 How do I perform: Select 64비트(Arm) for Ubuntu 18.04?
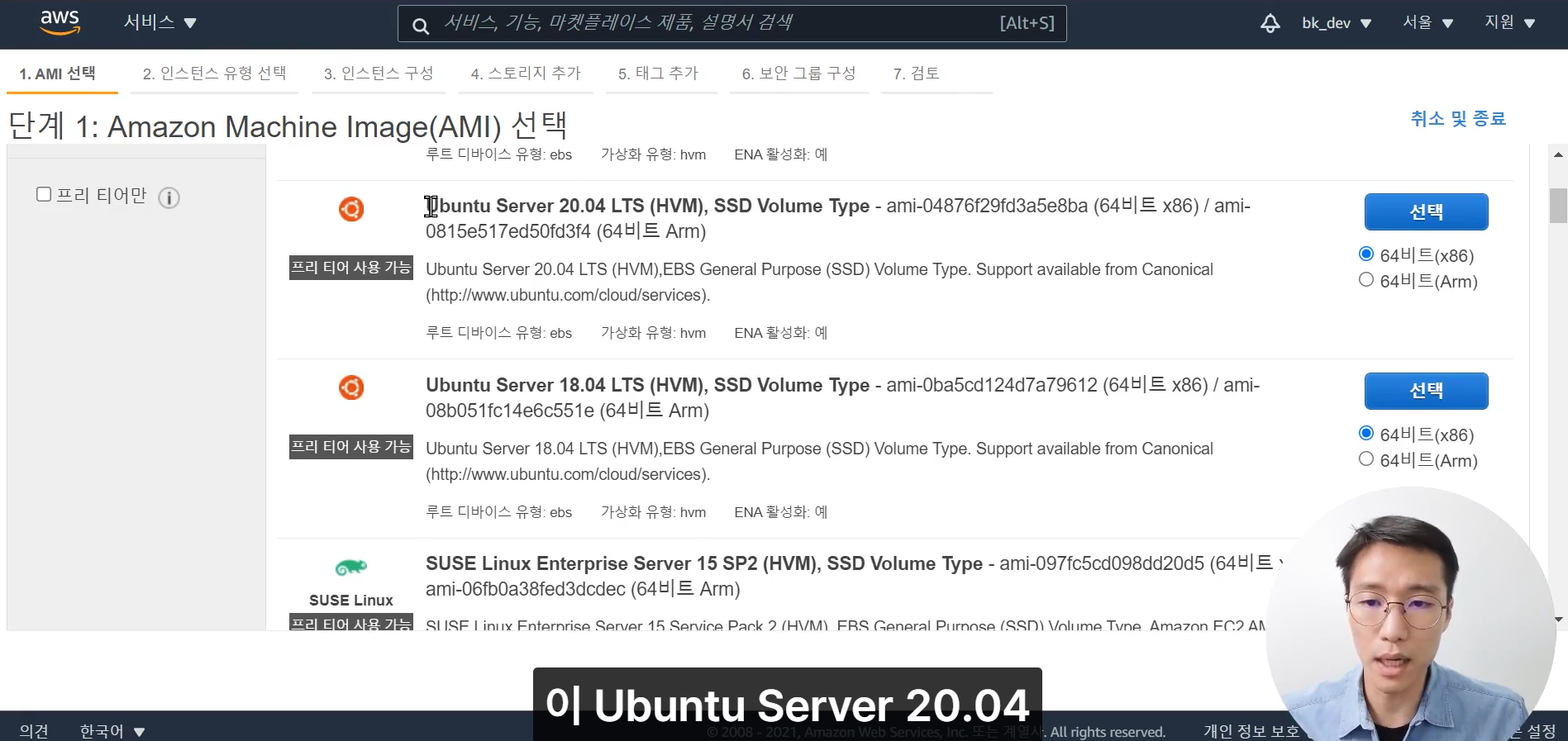[x=1366, y=459]
